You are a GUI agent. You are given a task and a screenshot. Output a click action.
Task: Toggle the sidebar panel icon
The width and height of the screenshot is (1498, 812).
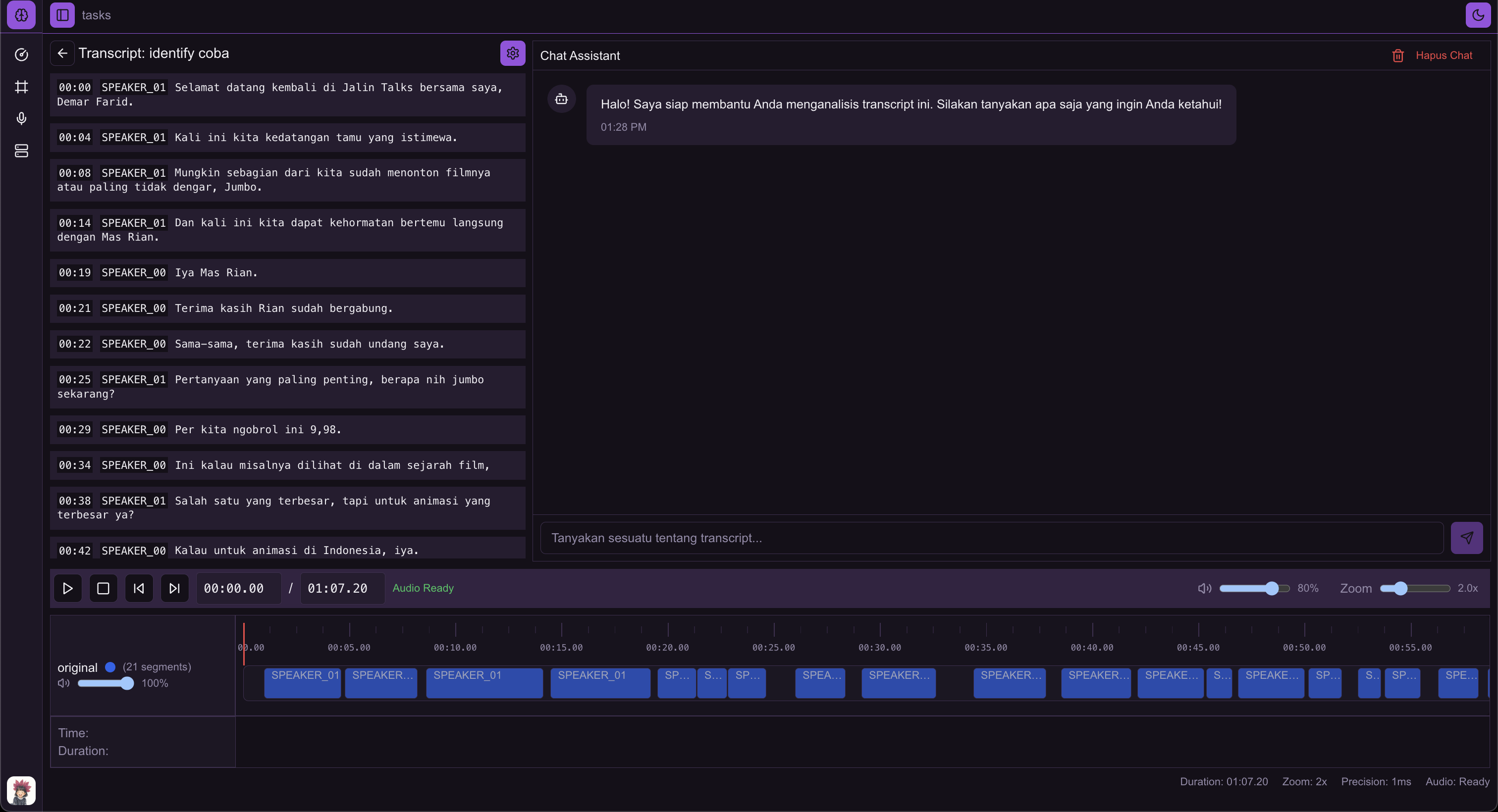click(62, 15)
